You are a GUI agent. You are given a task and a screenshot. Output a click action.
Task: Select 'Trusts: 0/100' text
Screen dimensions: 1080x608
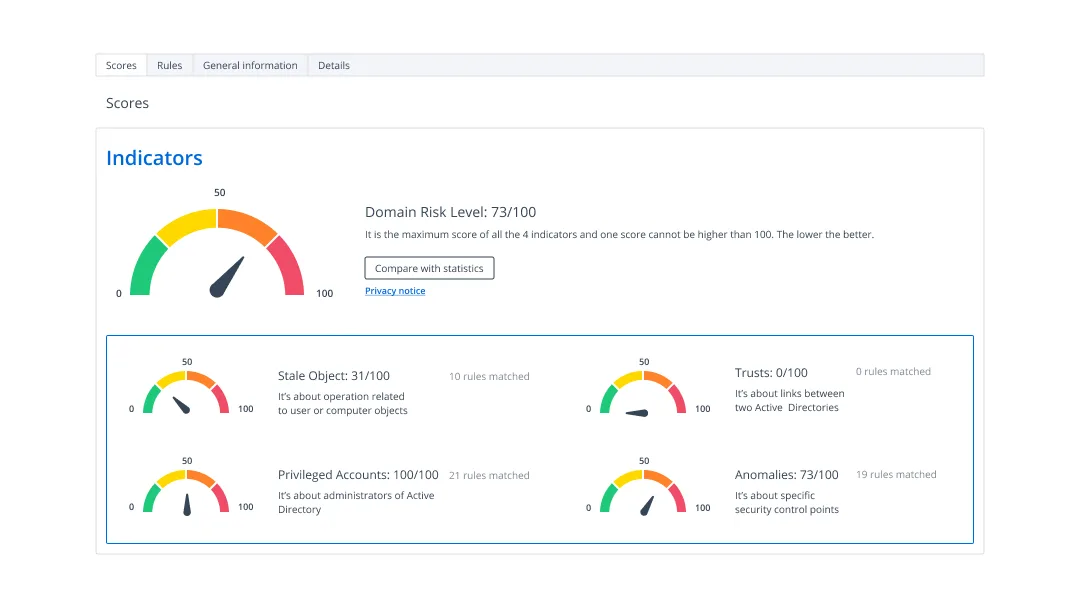pos(771,373)
